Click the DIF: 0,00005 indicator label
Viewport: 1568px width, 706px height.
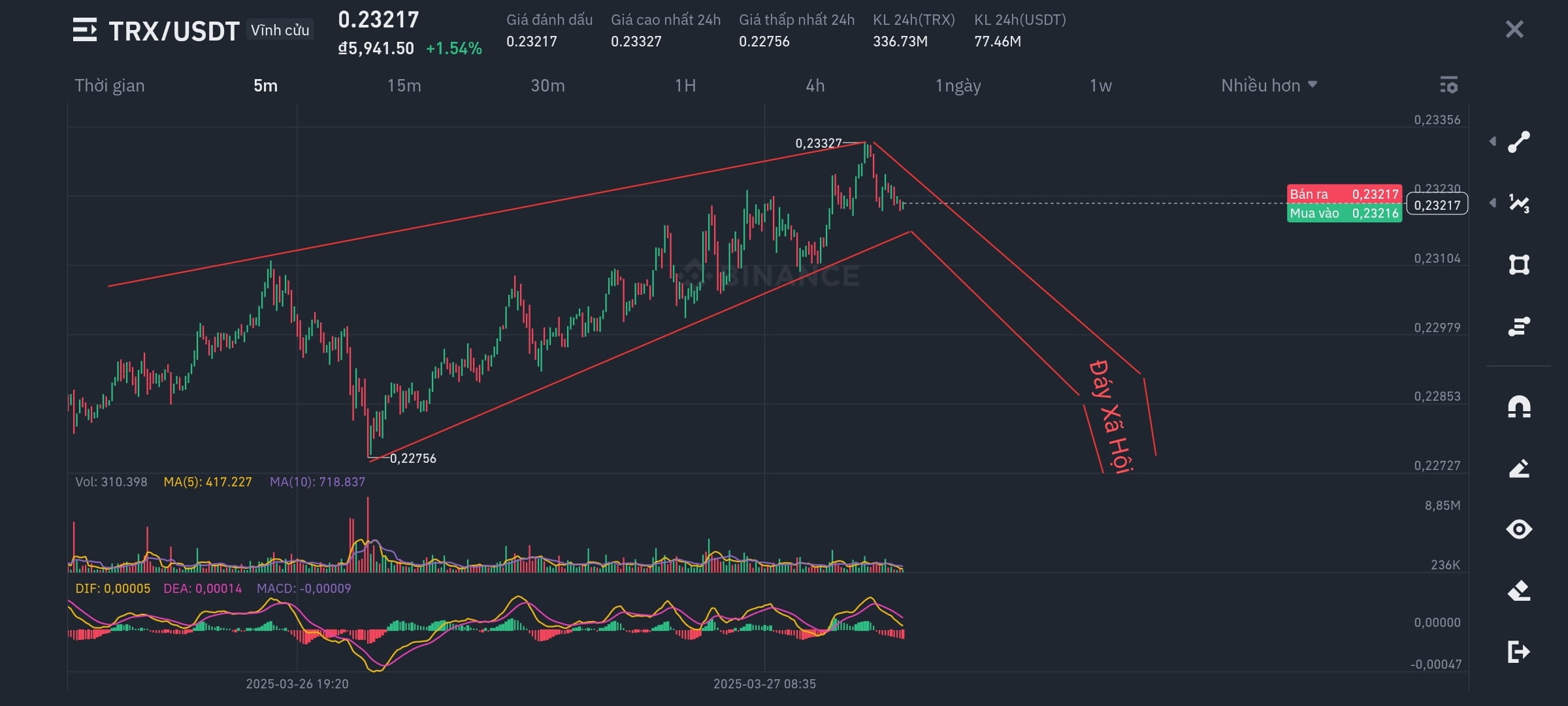pos(113,588)
